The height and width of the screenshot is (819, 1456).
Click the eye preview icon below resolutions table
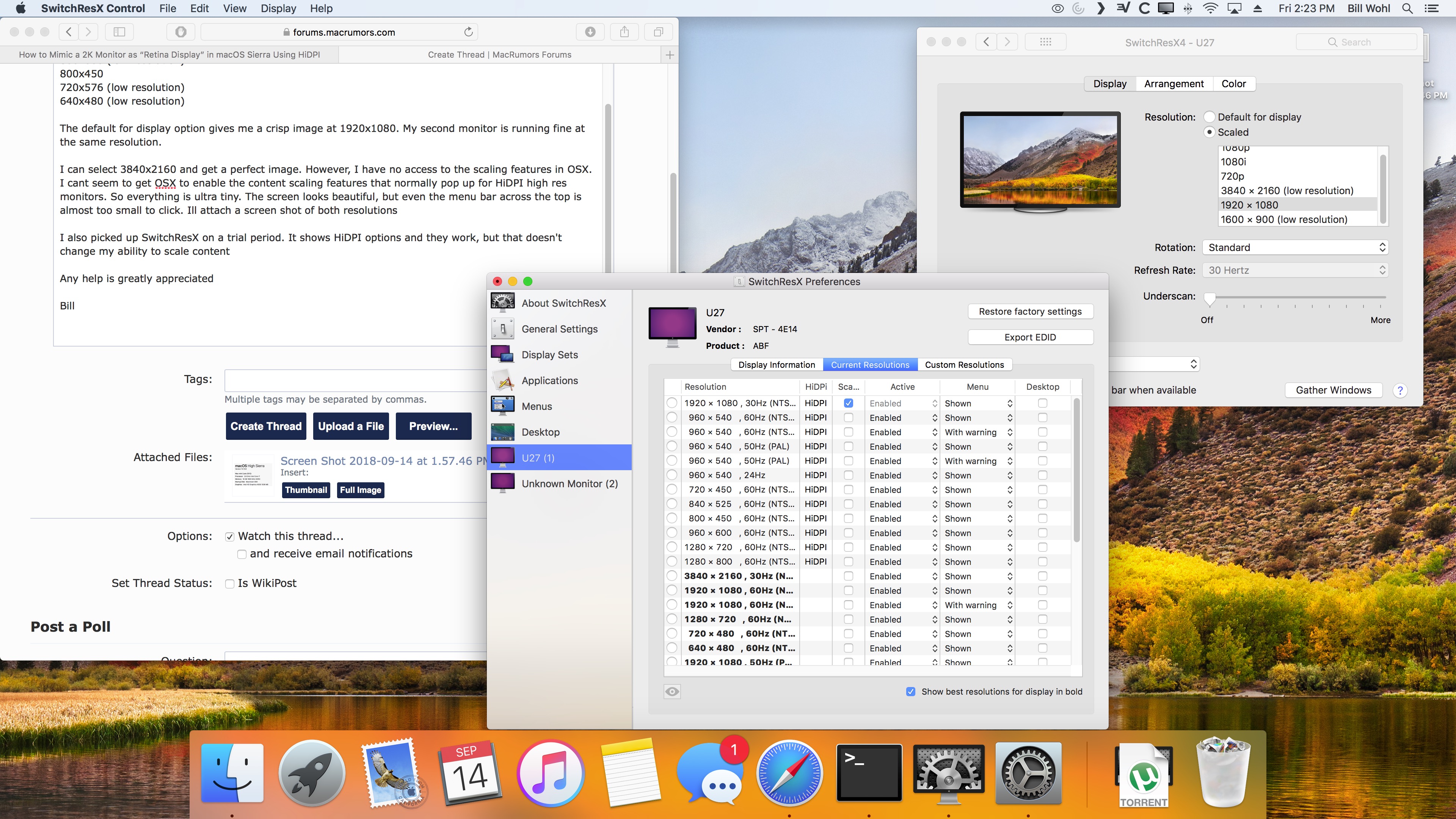click(x=672, y=691)
